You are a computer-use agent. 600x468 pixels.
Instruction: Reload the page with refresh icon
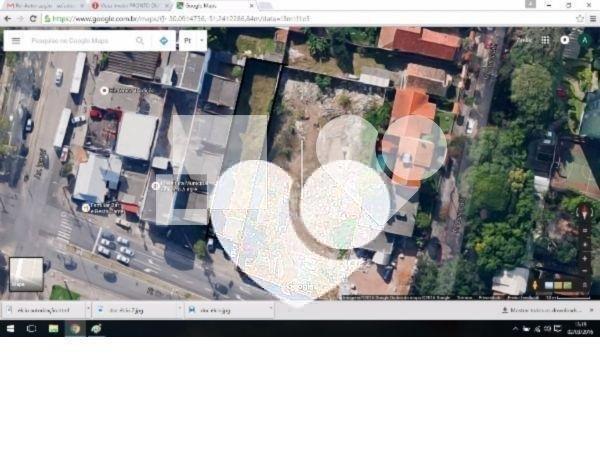33,19
